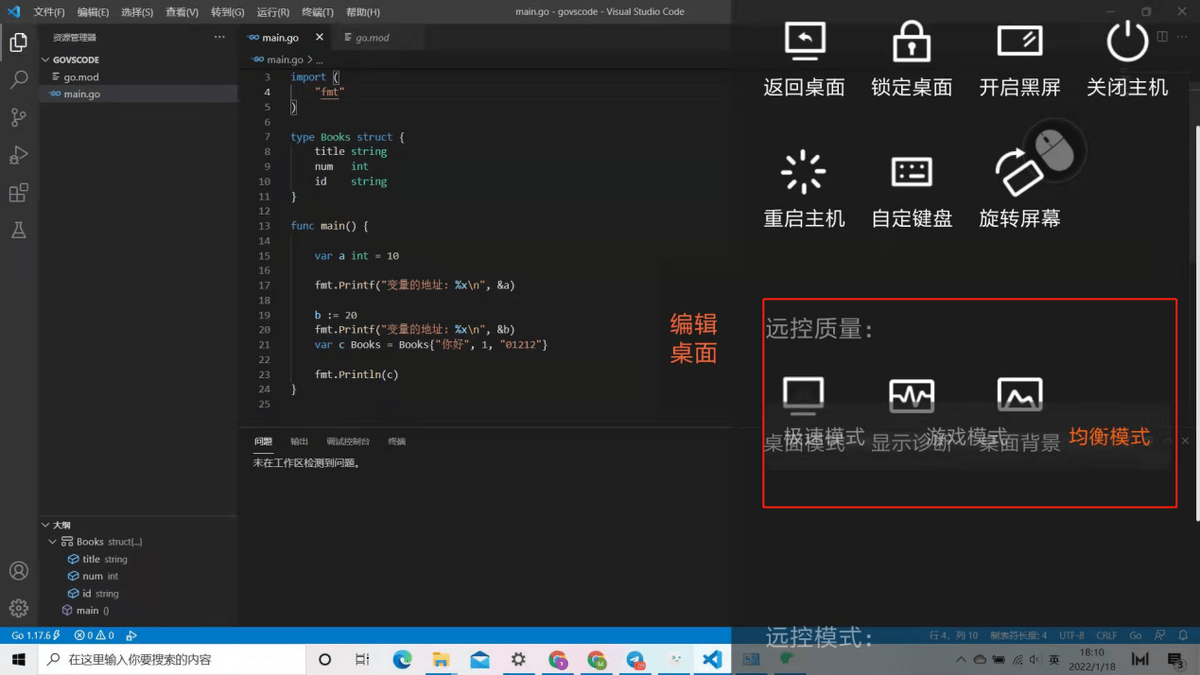Open the 帮助(H) menu

[363, 12]
